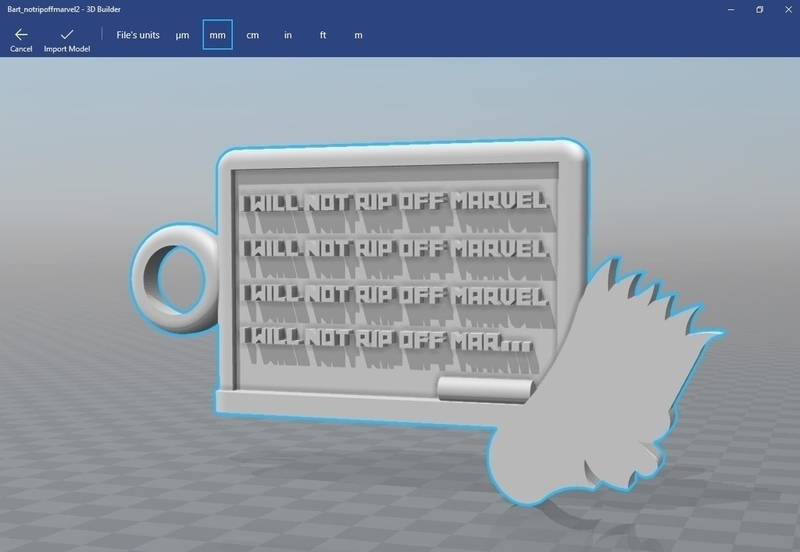Select µm as the file's units

click(182, 35)
